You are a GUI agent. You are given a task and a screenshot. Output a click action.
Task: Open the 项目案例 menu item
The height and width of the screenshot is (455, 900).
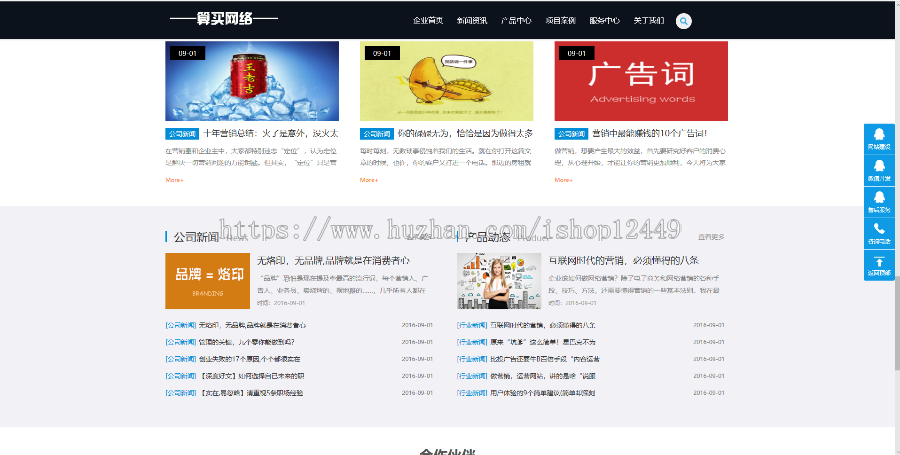point(560,21)
